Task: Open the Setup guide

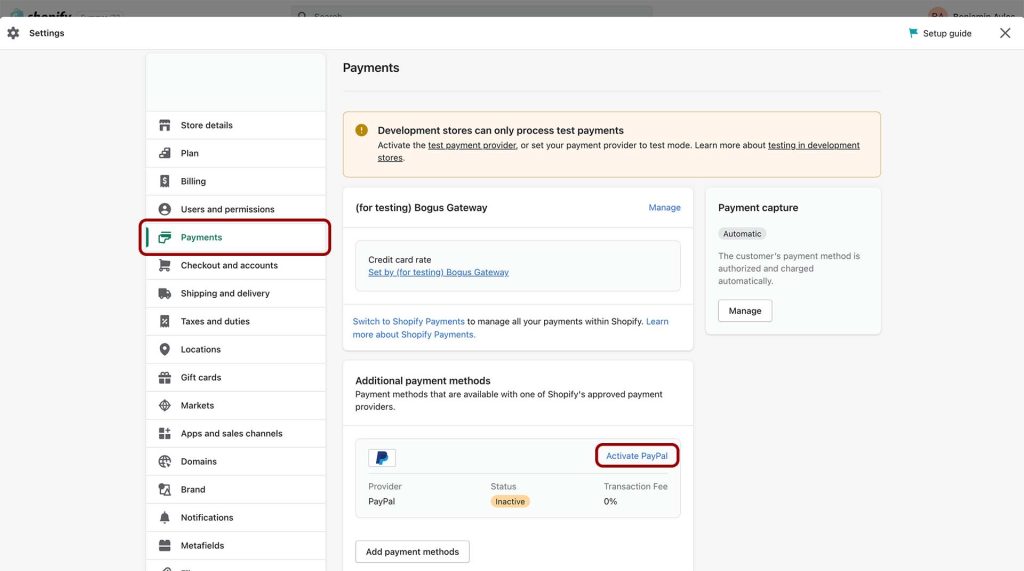Action: point(939,33)
